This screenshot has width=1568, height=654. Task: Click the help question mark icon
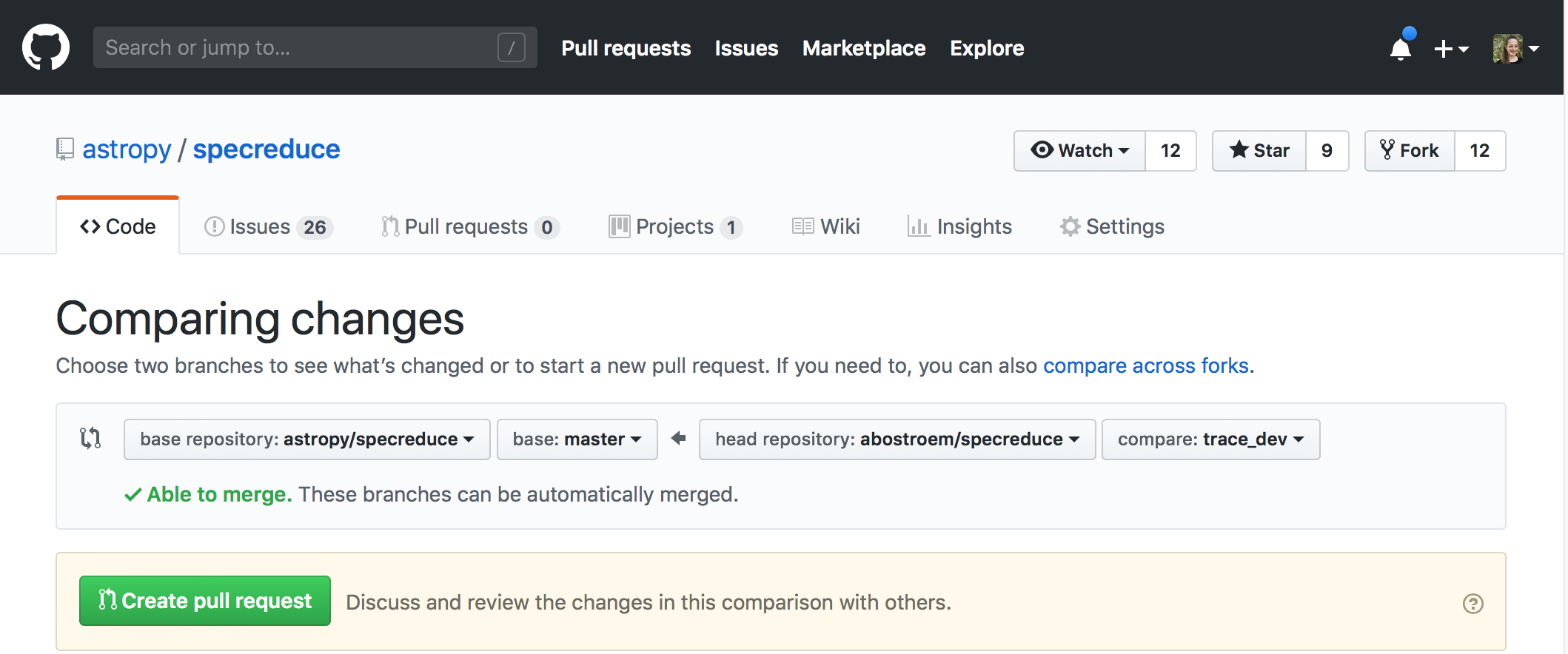point(1472,604)
